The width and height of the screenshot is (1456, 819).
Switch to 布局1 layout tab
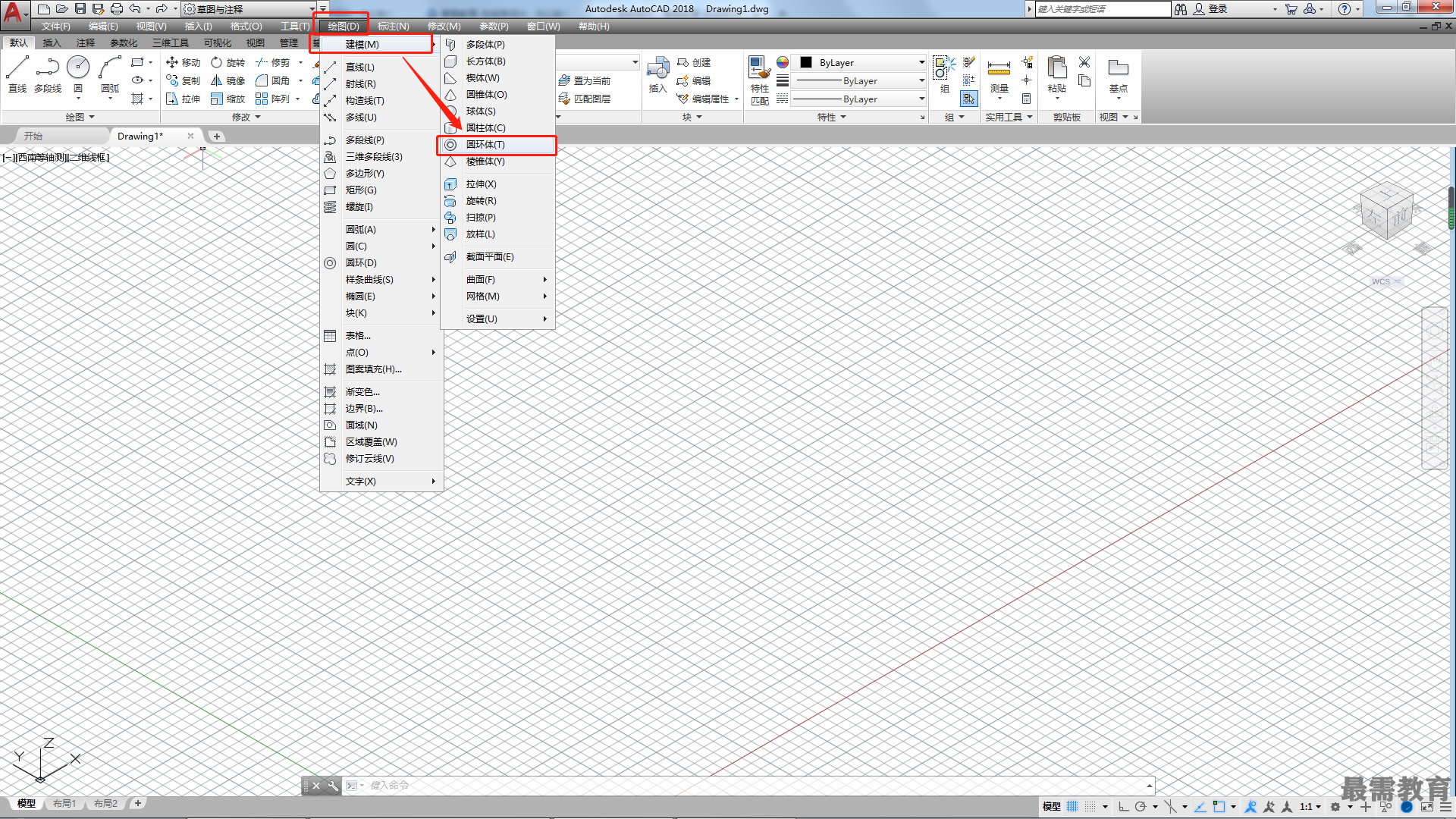coord(64,803)
